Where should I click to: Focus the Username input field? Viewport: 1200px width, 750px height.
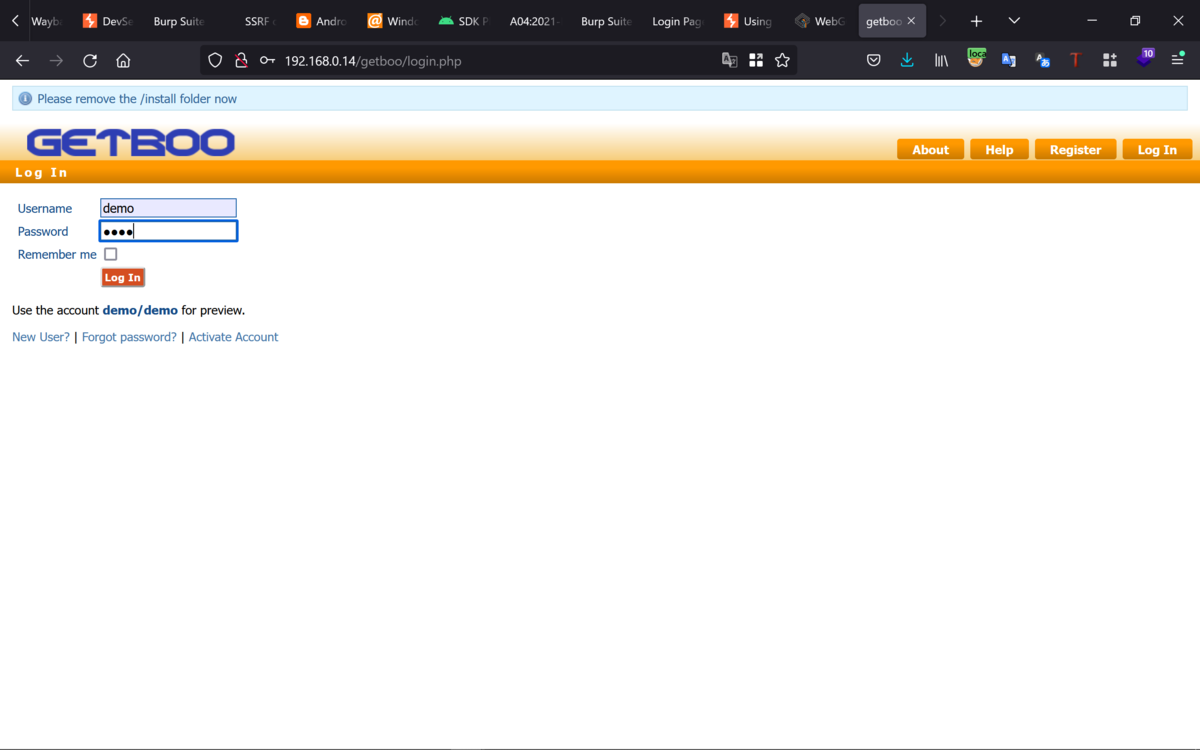pos(168,208)
